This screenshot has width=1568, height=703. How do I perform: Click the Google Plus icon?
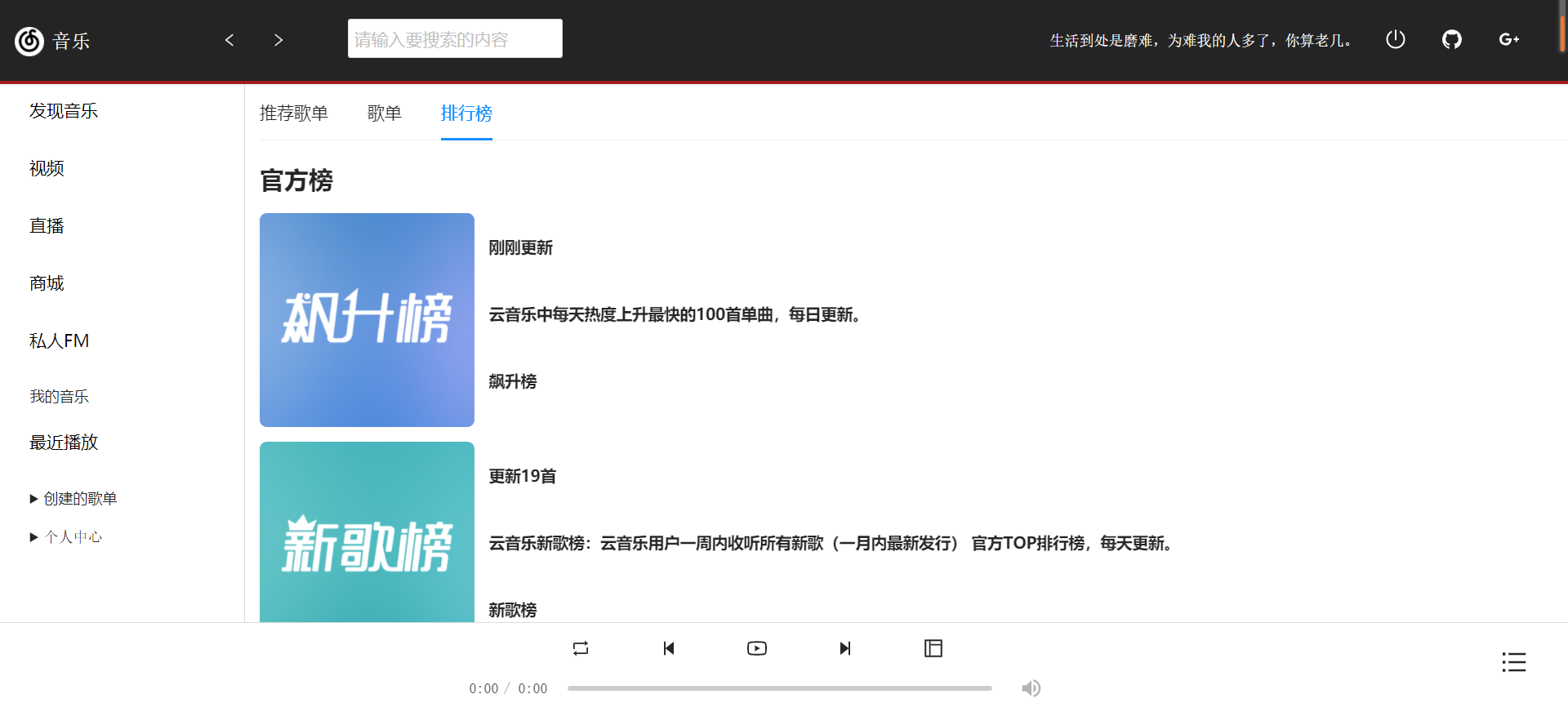(1509, 39)
